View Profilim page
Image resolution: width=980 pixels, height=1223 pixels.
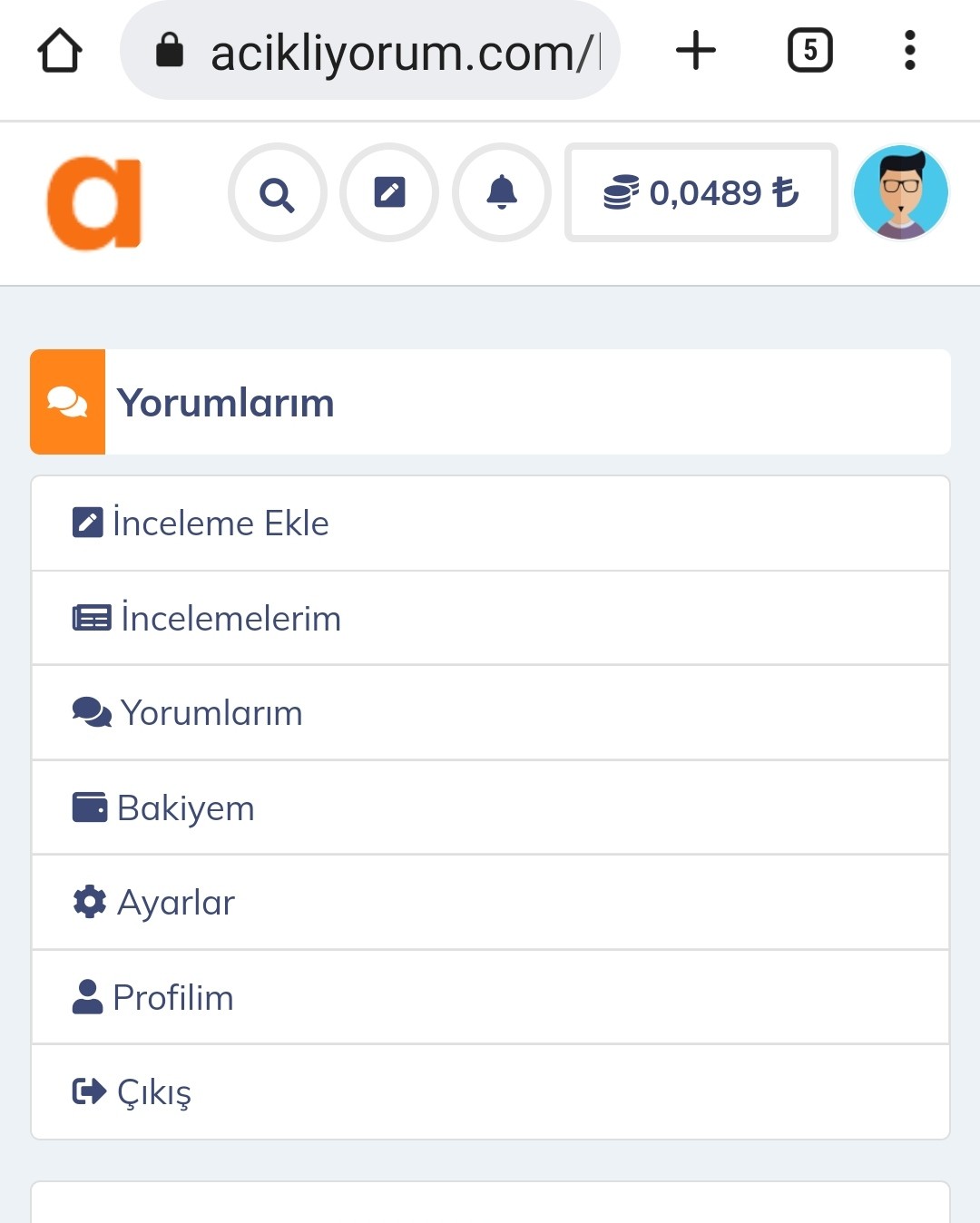point(490,997)
